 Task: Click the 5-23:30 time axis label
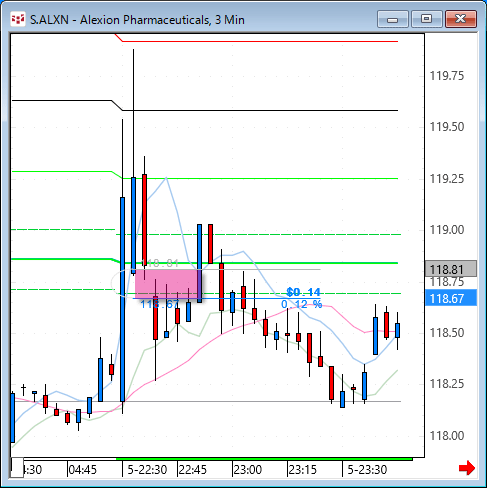pyautogui.click(x=367, y=470)
